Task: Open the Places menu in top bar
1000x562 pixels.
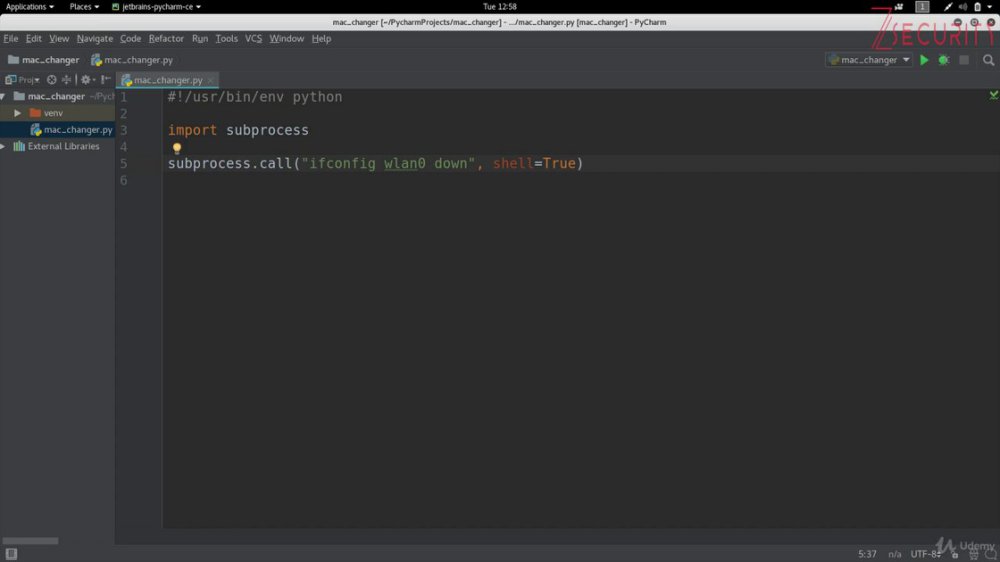Action: 84,6
